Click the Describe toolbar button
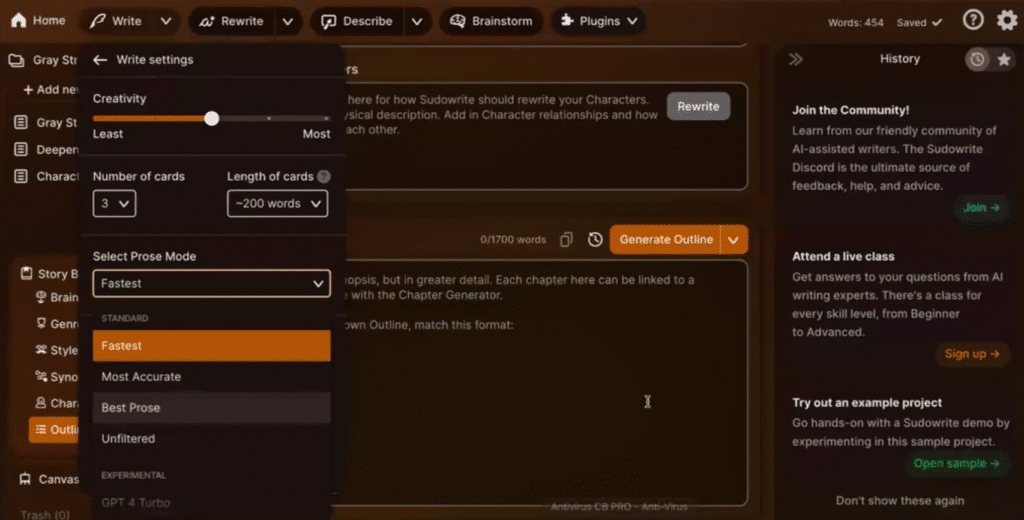This screenshot has width=1024, height=520. click(357, 21)
